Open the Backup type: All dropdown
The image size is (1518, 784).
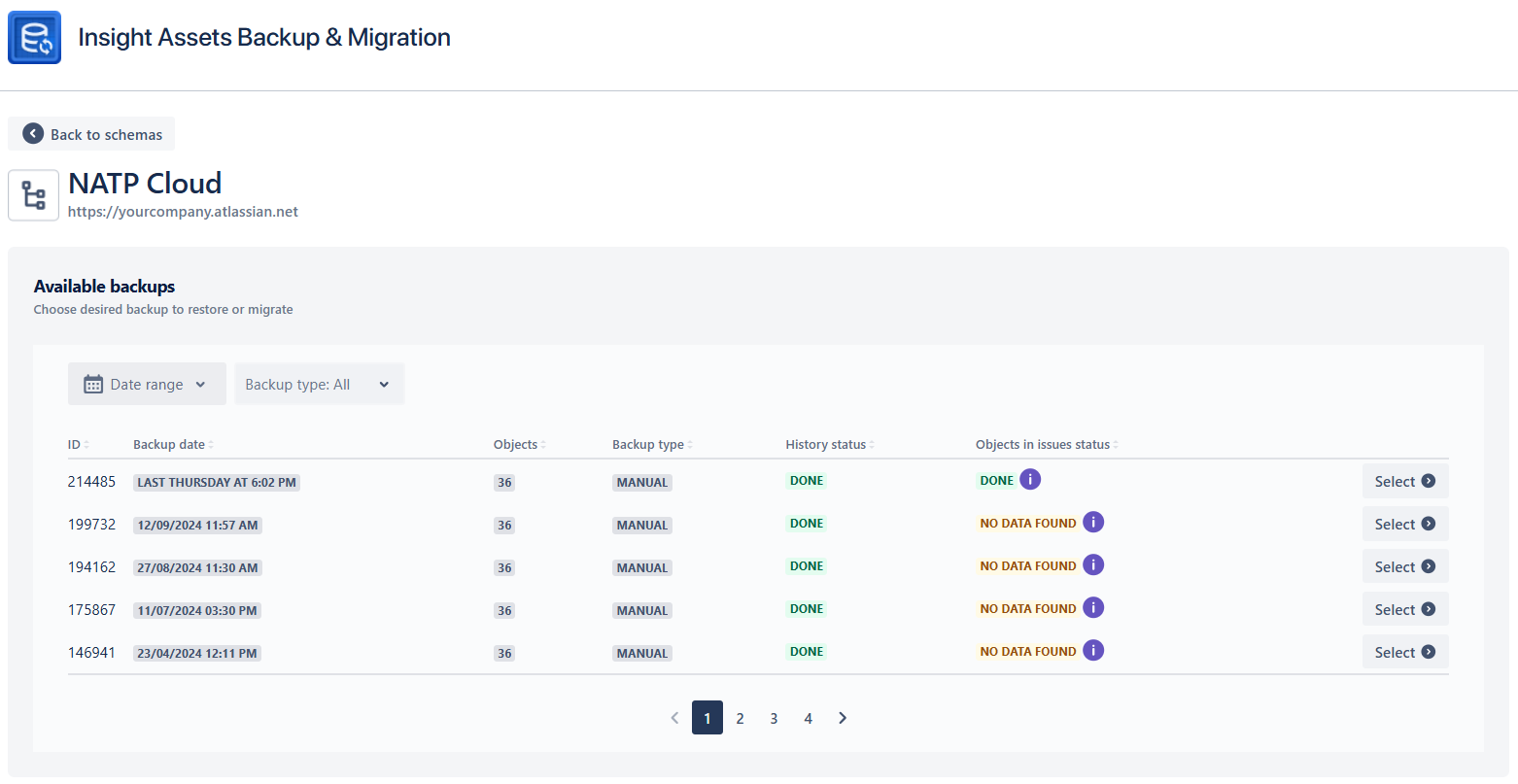(x=320, y=384)
